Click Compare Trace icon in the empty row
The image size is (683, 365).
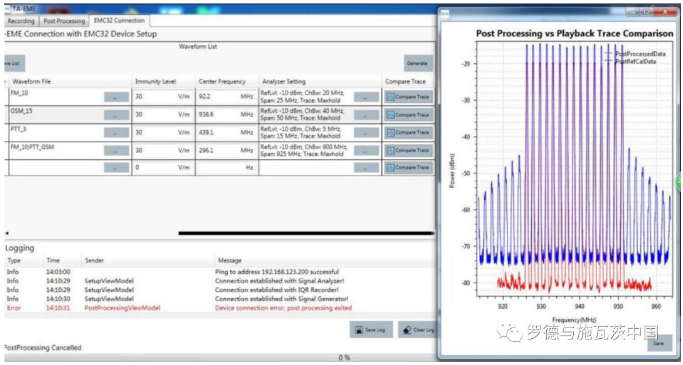(x=390, y=167)
